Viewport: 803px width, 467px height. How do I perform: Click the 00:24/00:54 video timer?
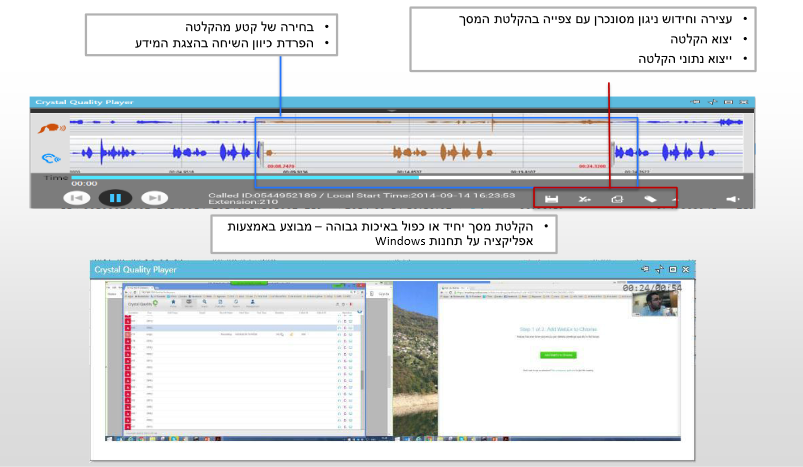(652, 288)
